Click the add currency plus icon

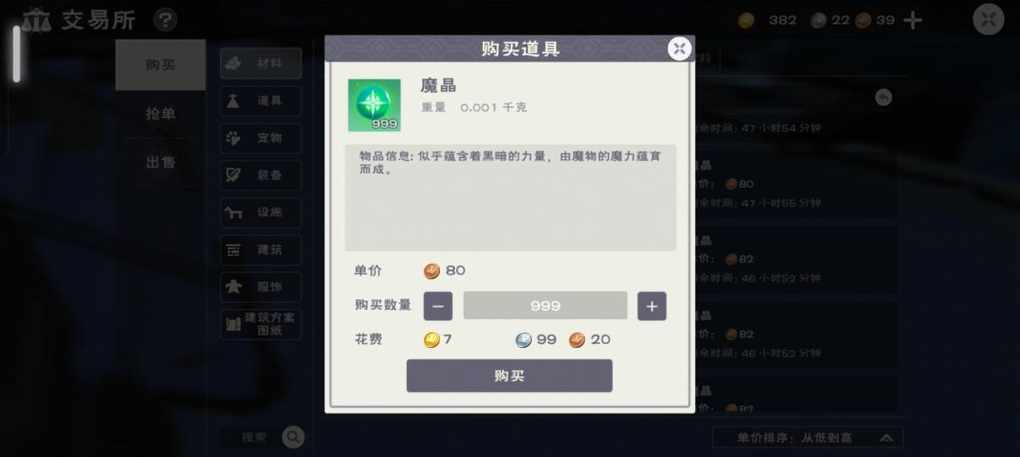click(x=913, y=20)
